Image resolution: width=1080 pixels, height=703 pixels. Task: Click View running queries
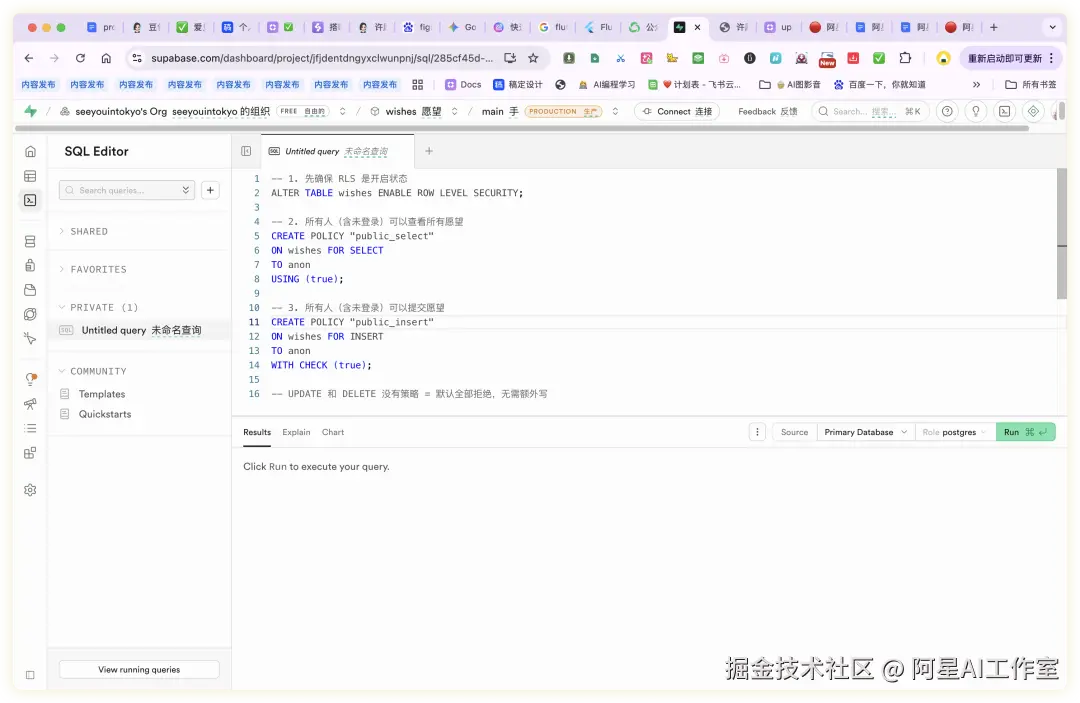(x=138, y=669)
